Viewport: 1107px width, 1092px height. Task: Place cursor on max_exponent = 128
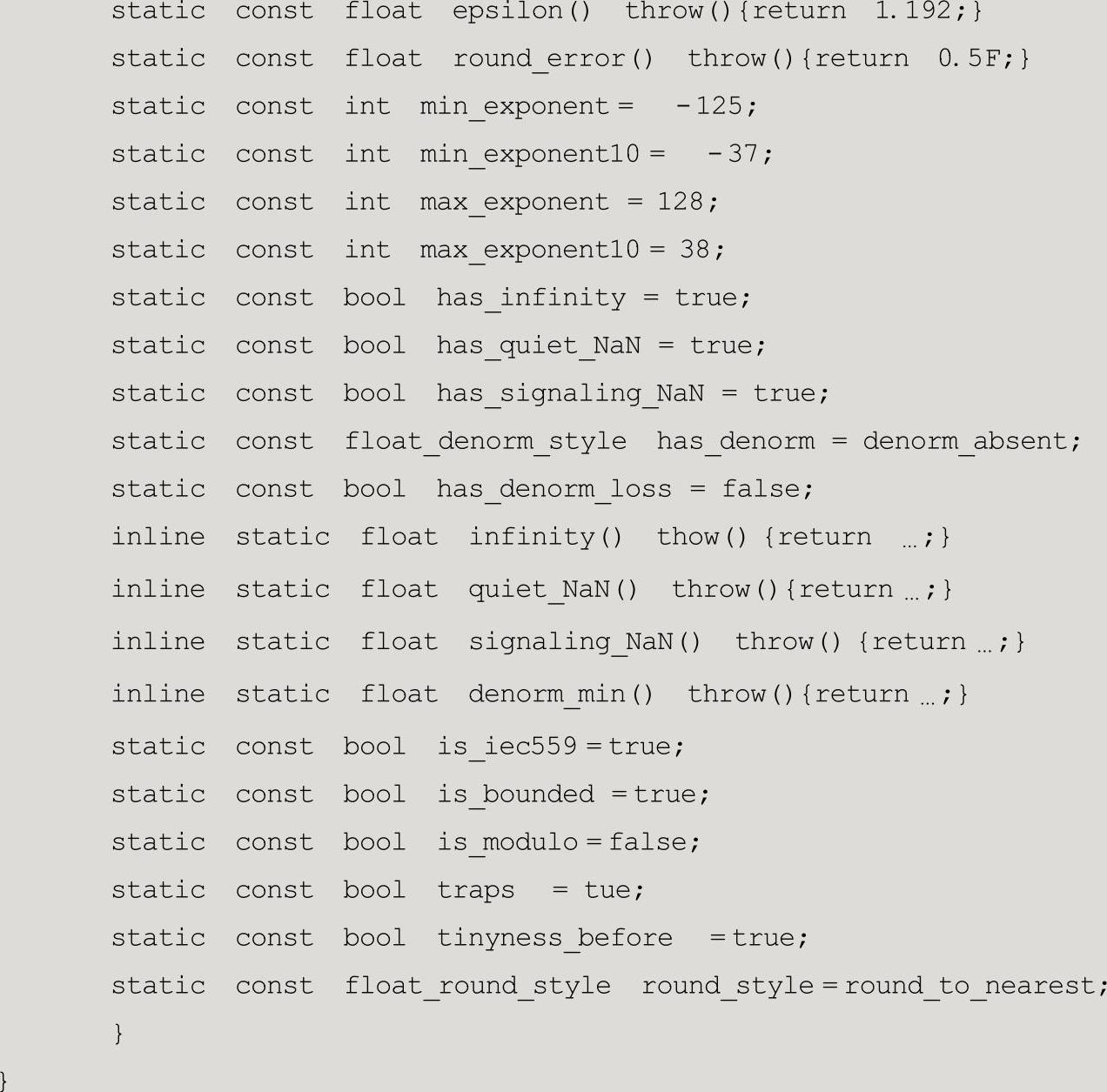568,203
